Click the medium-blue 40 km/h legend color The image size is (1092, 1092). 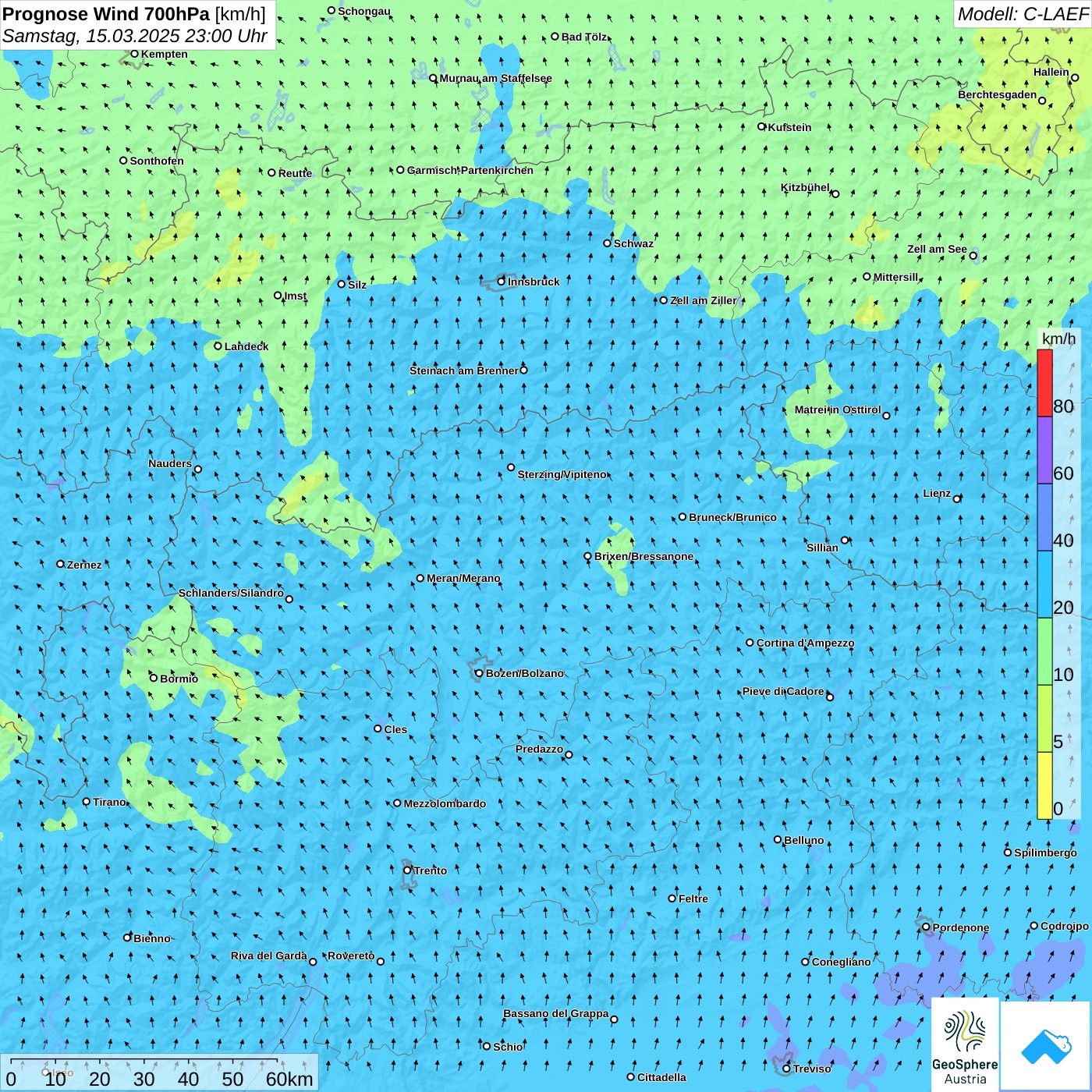[x=1044, y=517]
